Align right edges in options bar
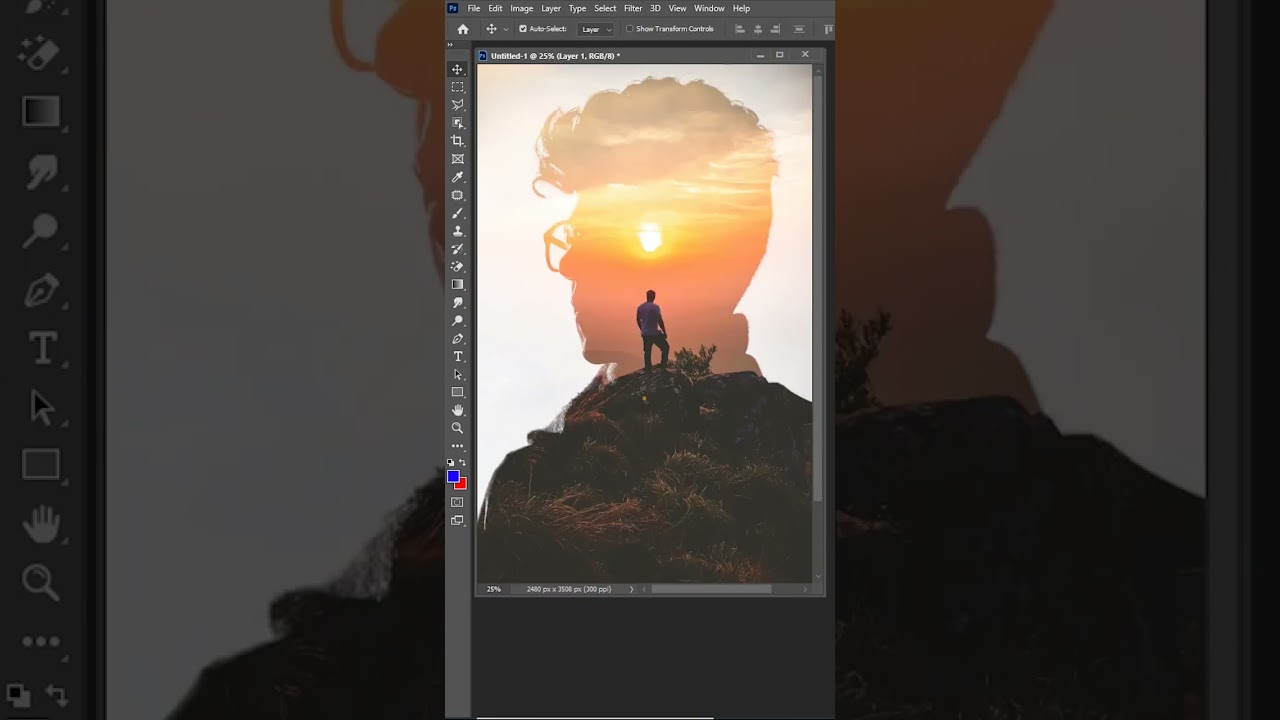Viewport: 1280px width, 720px height. pos(777,29)
